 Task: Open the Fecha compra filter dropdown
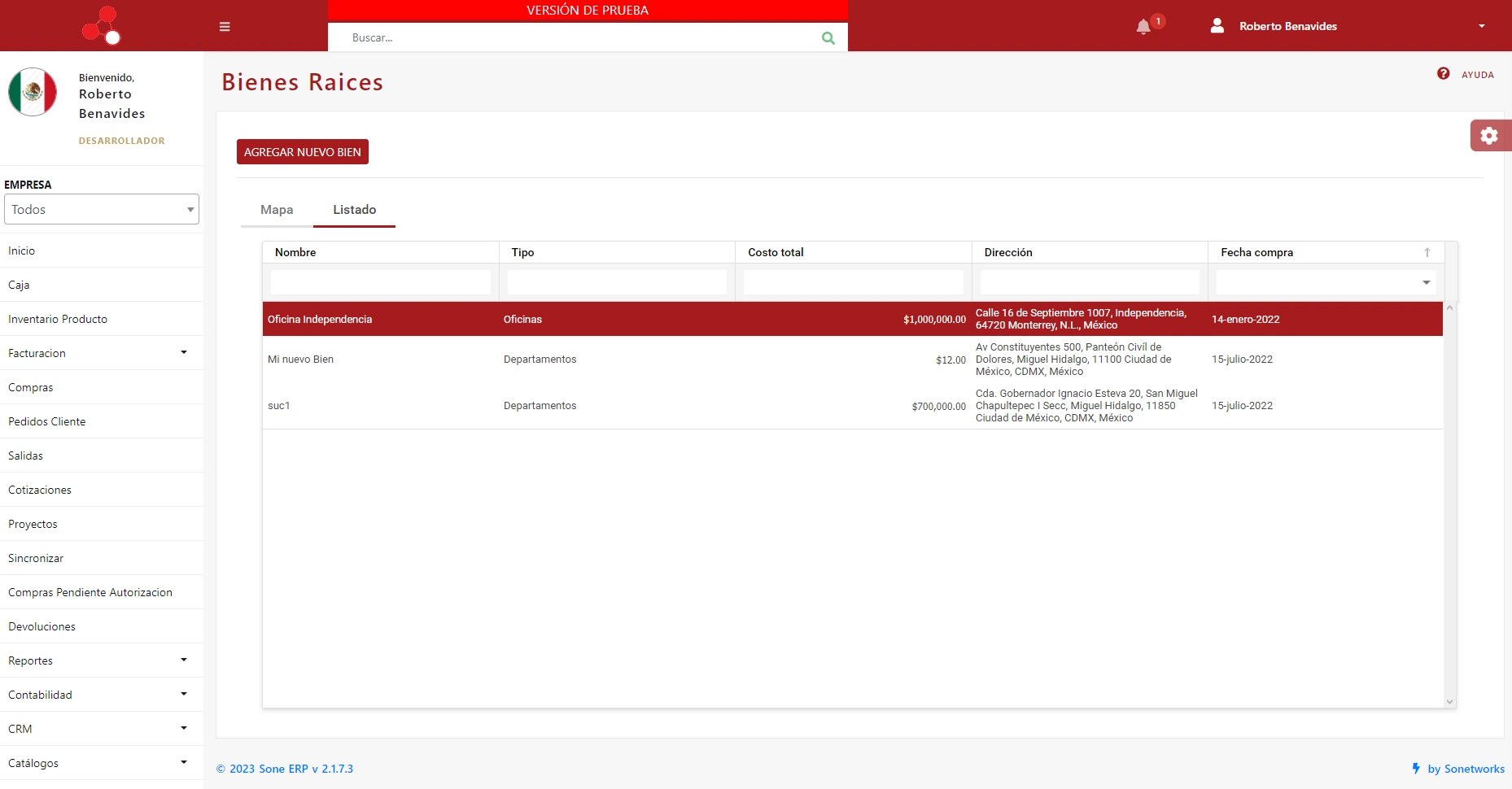(x=1427, y=283)
